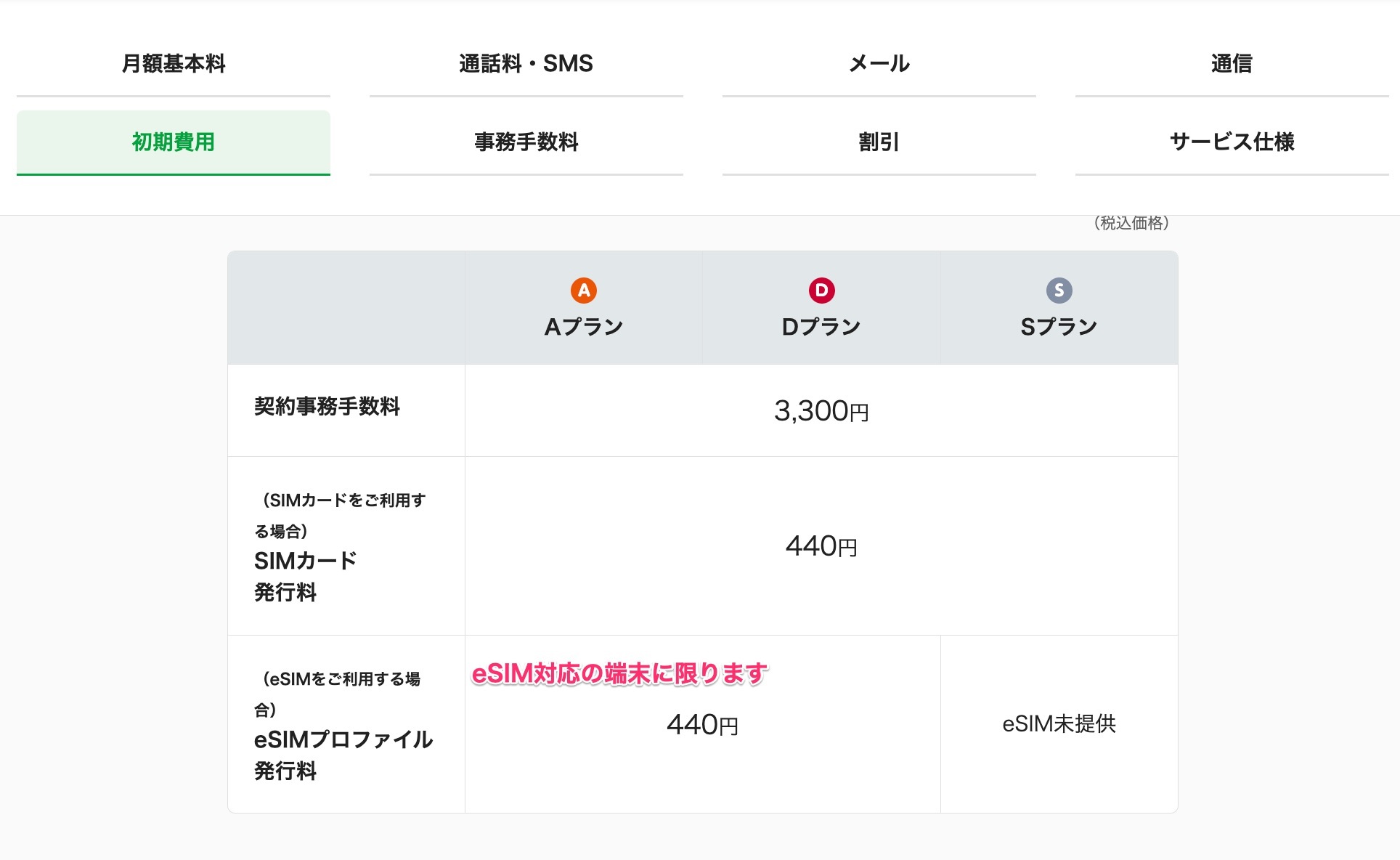
Task: Click the gray S plan icon
Action: click(x=1059, y=291)
